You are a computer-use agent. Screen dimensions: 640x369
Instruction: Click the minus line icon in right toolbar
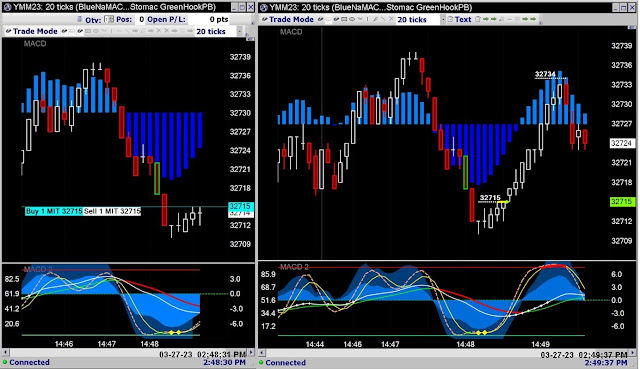[x=509, y=19]
